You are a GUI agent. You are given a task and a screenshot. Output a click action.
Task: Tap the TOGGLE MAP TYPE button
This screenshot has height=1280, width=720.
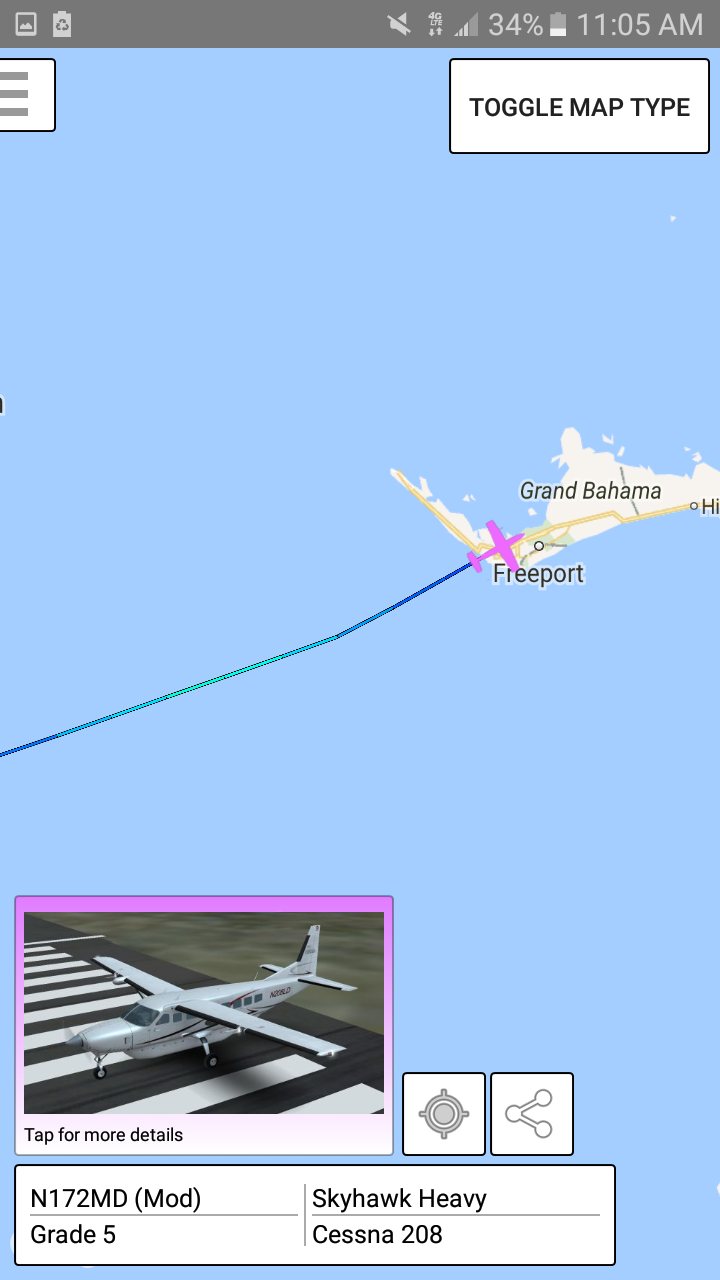pyautogui.click(x=580, y=106)
